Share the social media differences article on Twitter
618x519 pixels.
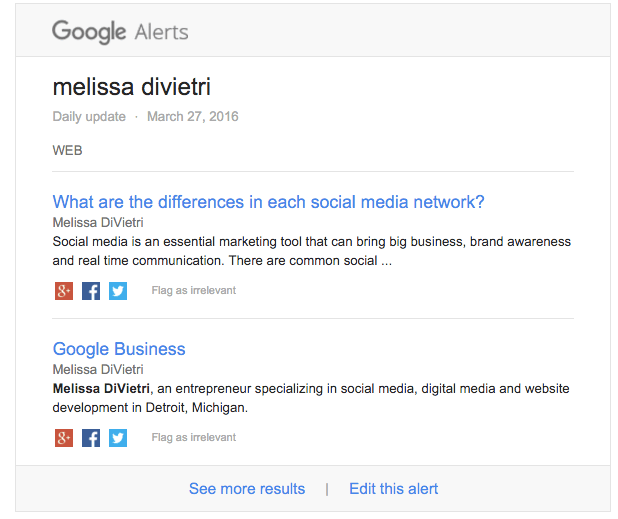click(x=118, y=291)
